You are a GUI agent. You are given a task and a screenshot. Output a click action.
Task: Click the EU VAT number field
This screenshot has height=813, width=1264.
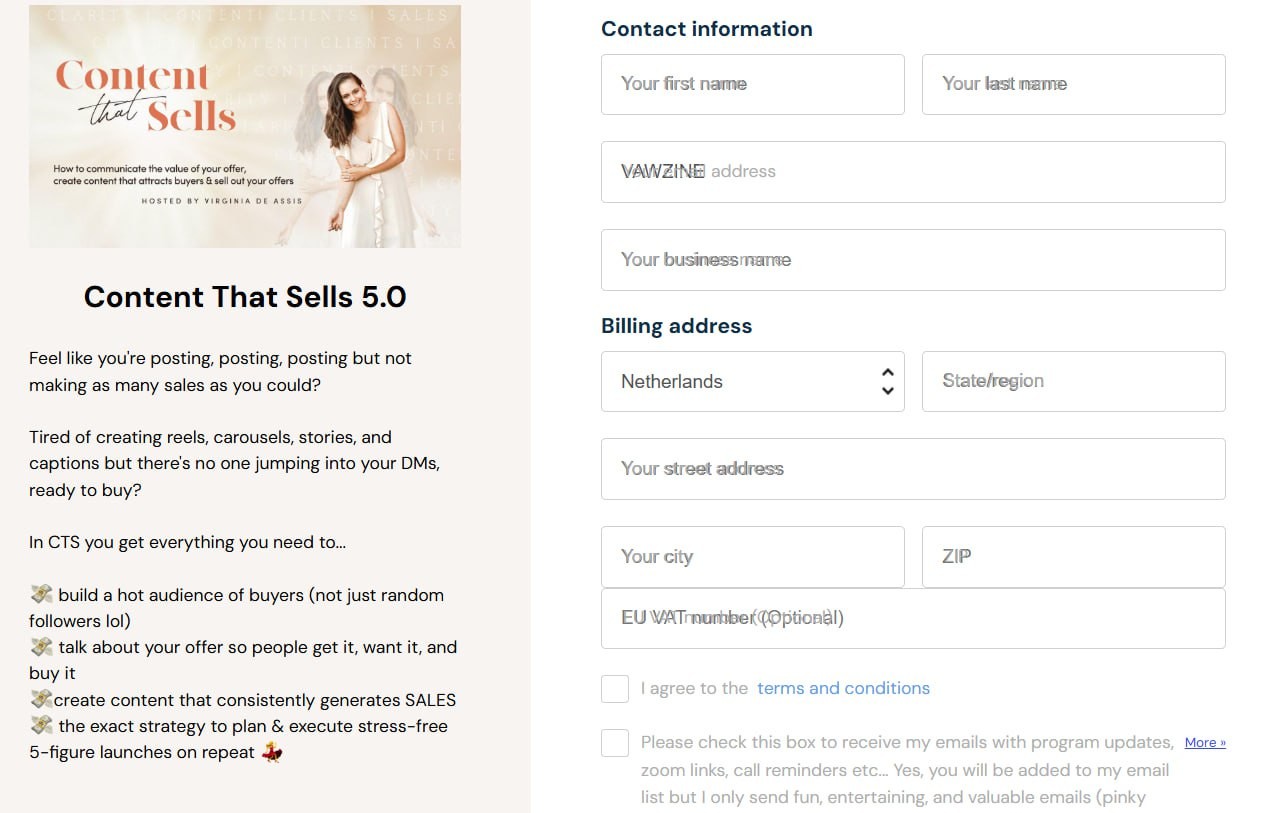pos(913,618)
